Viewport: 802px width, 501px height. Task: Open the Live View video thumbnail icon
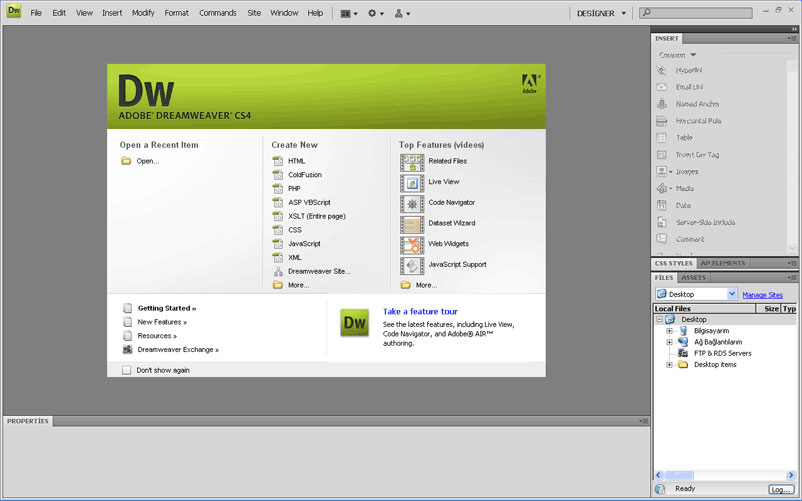(412, 183)
